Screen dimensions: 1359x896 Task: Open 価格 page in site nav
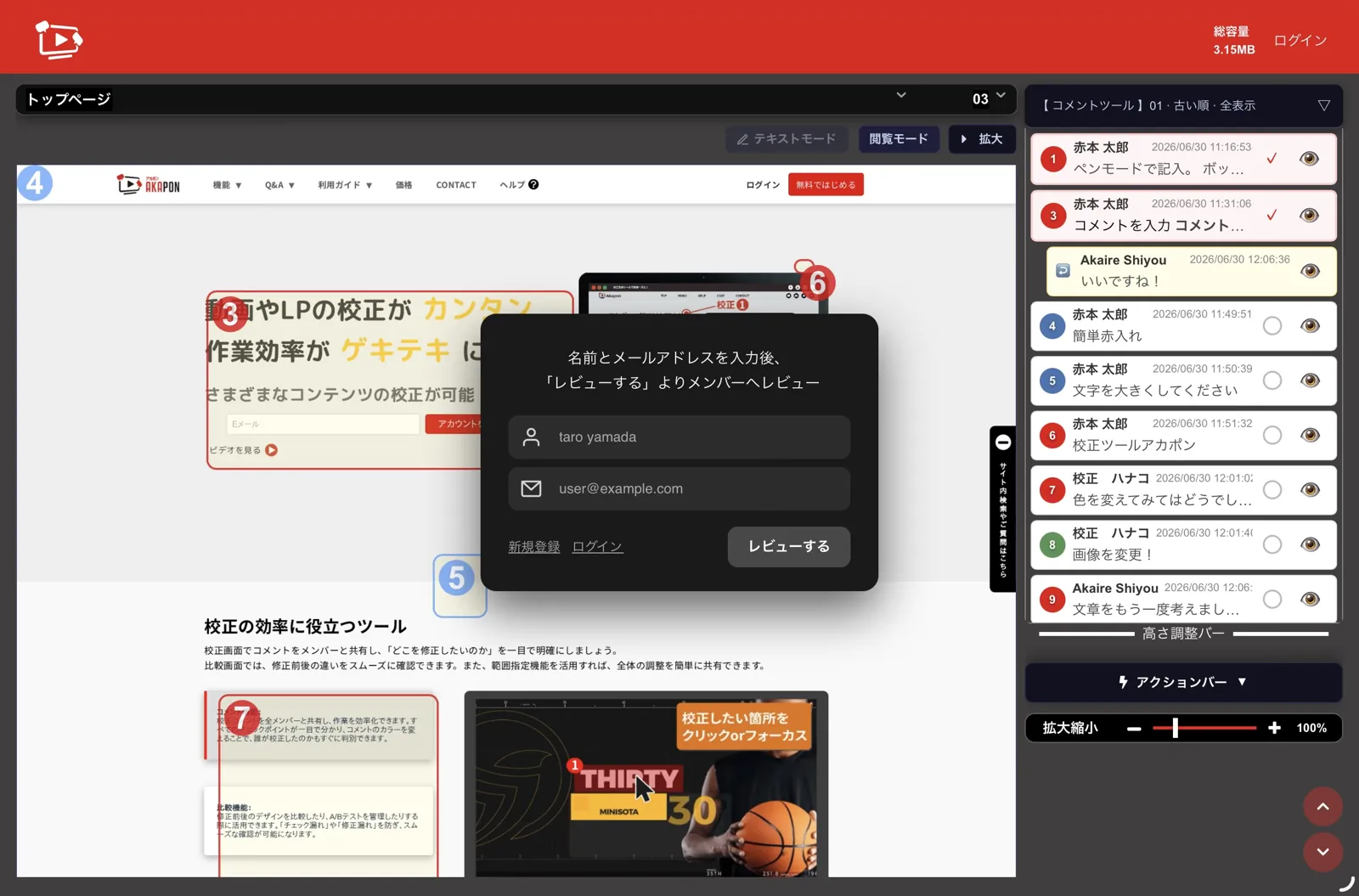coord(403,184)
